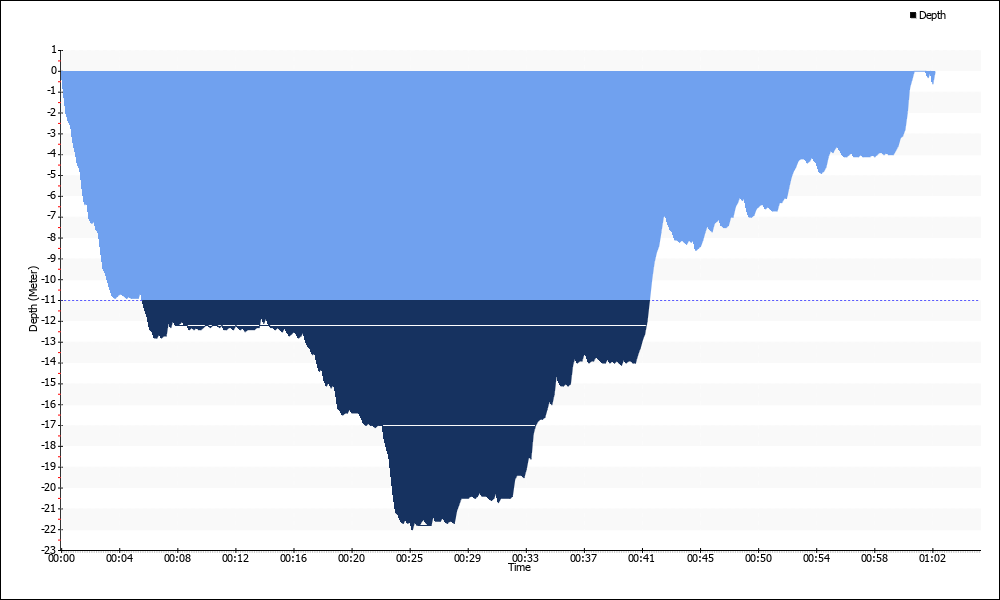Click the 00:16 time axis label

click(x=293, y=559)
